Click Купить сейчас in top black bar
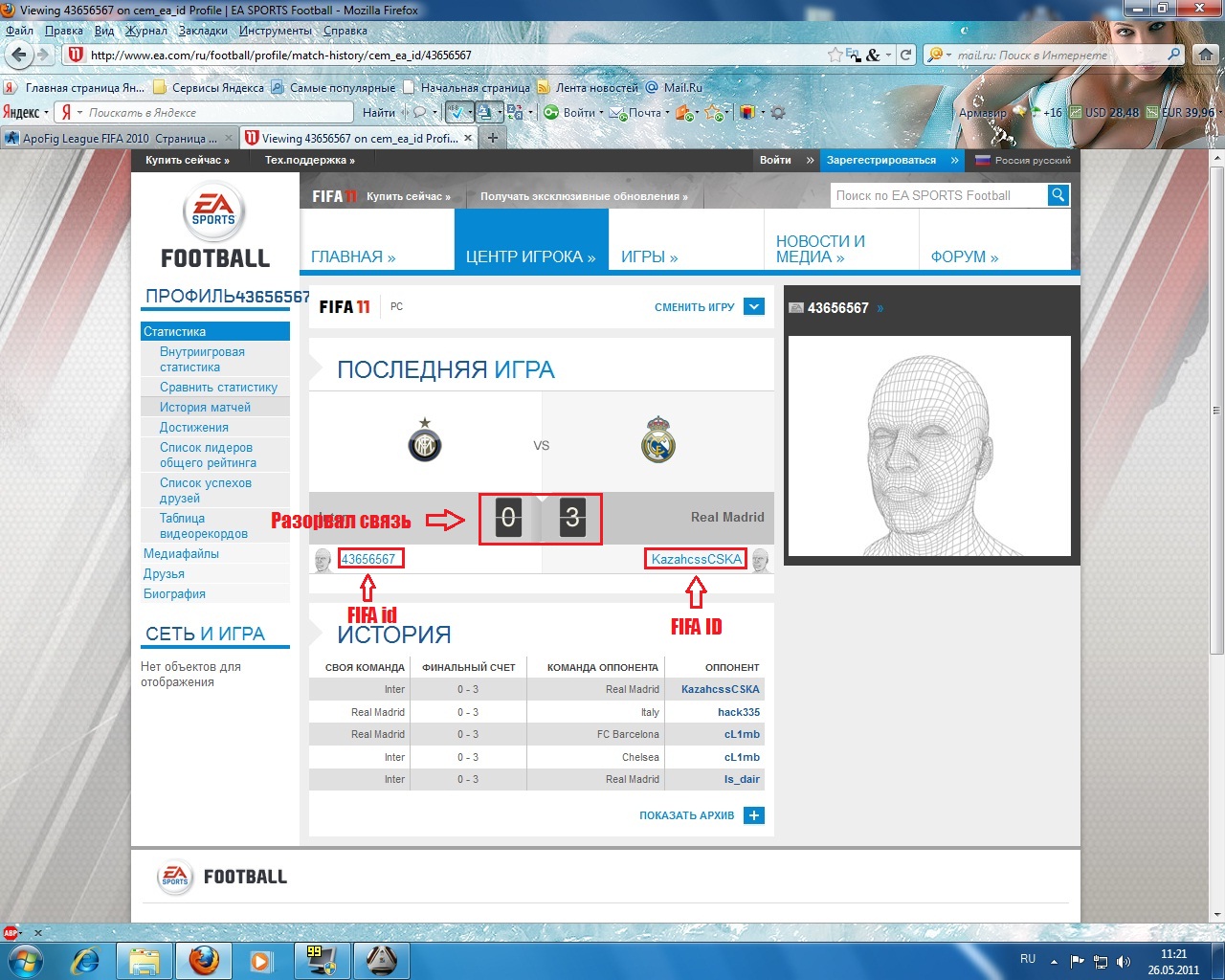1225x980 pixels. [x=188, y=160]
